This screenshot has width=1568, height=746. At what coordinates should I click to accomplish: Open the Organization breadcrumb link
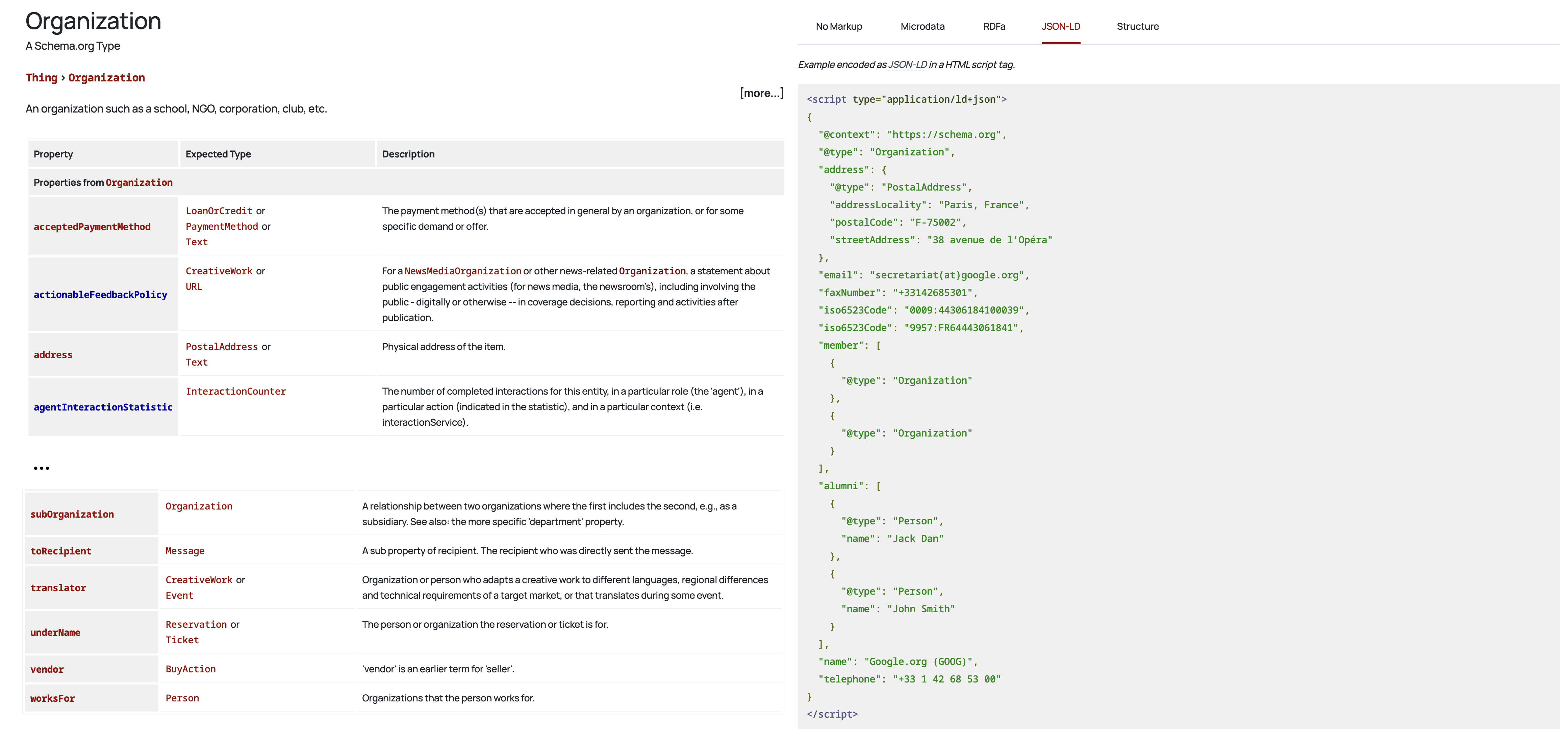[x=106, y=77]
